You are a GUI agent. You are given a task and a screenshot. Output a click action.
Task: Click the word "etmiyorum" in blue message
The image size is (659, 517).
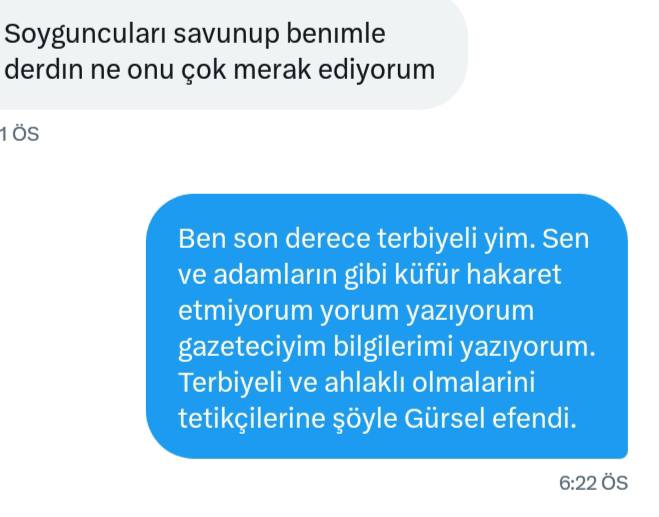point(246,311)
